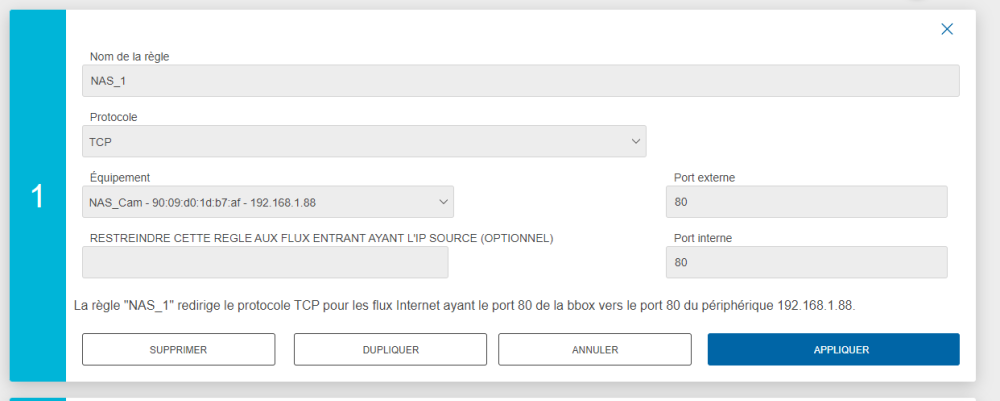Confirm the rule with the APPLIQUER button
This screenshot has width=1000, height=401.
point(833,350)
